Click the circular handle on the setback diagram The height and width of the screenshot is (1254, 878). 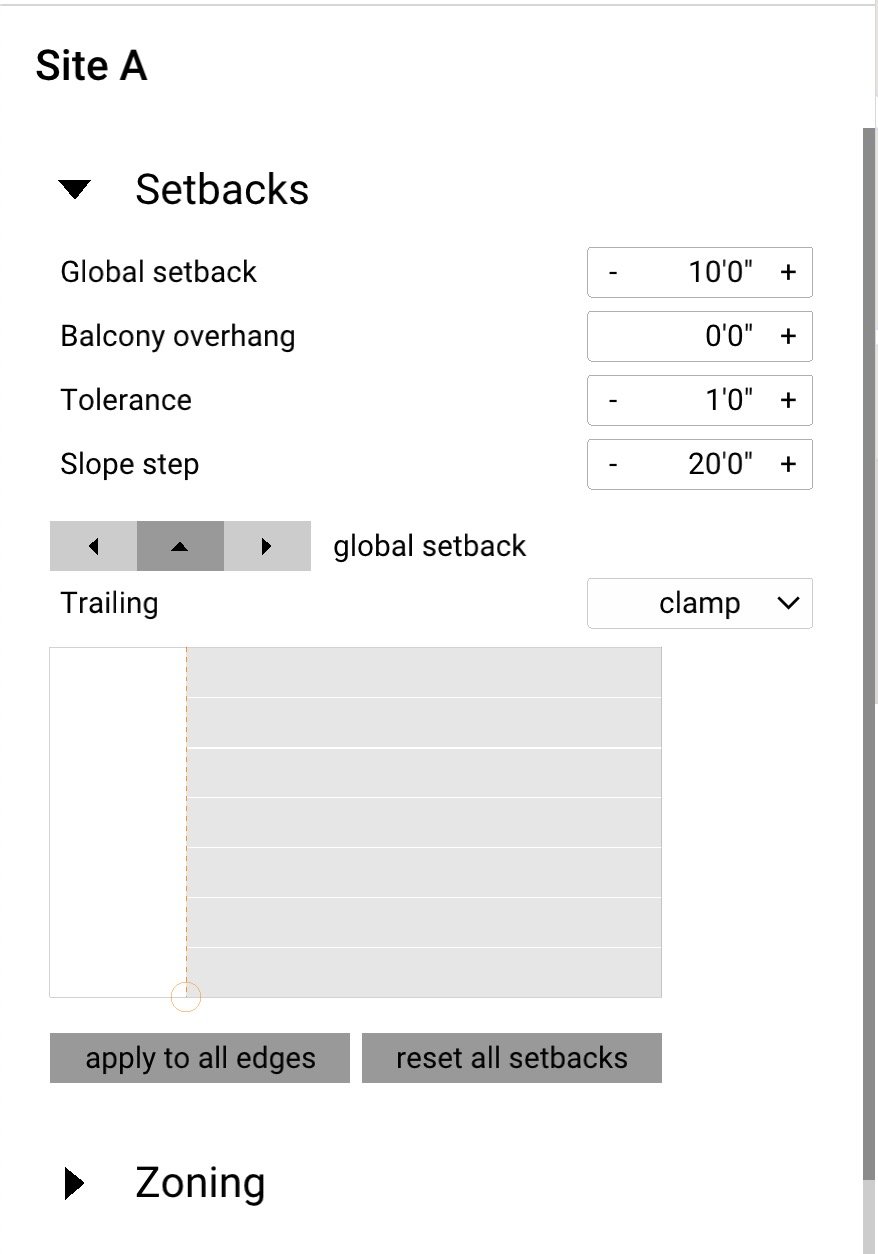click(185, 996)
